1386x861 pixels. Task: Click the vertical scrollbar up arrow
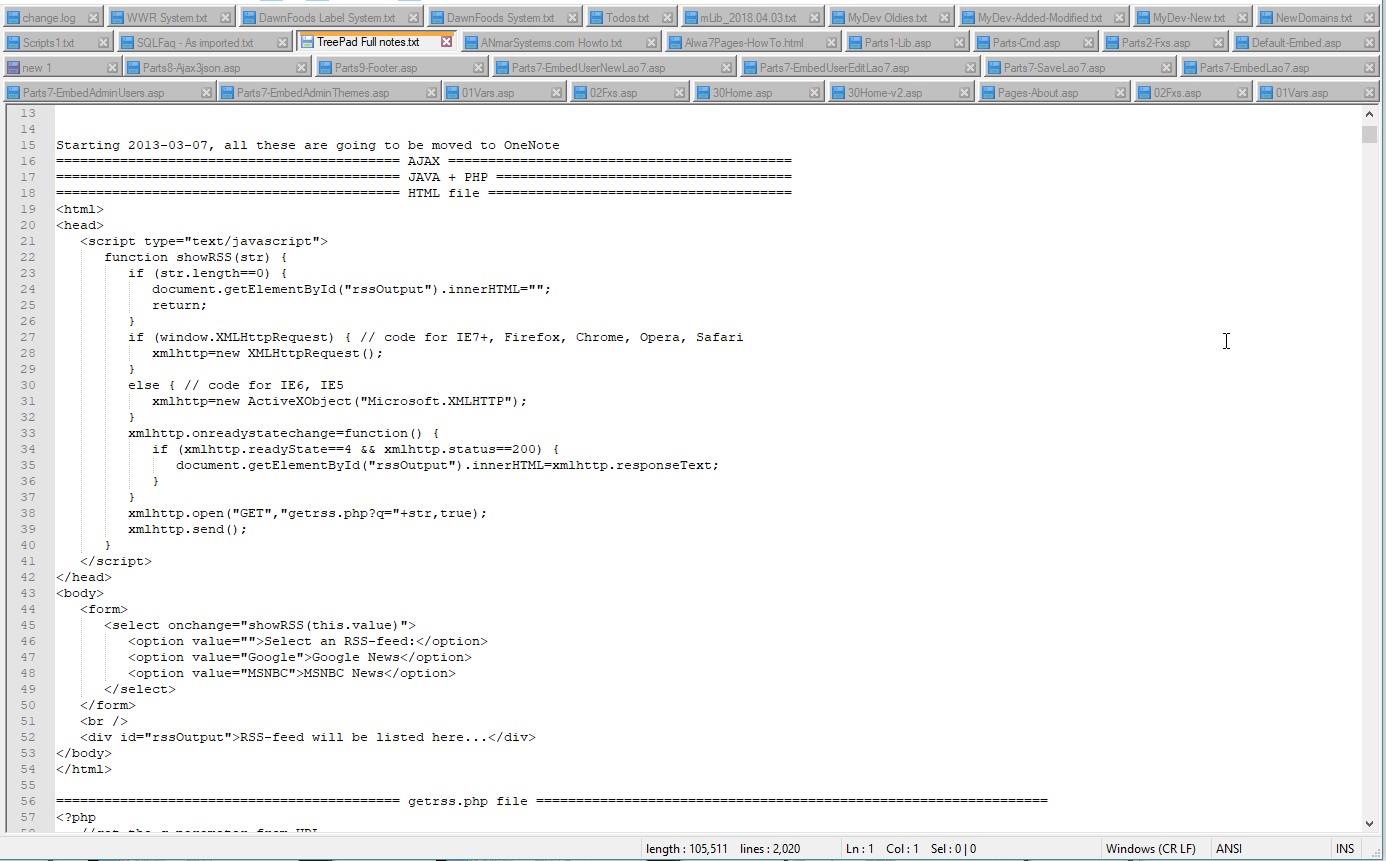pos(1369,114)
